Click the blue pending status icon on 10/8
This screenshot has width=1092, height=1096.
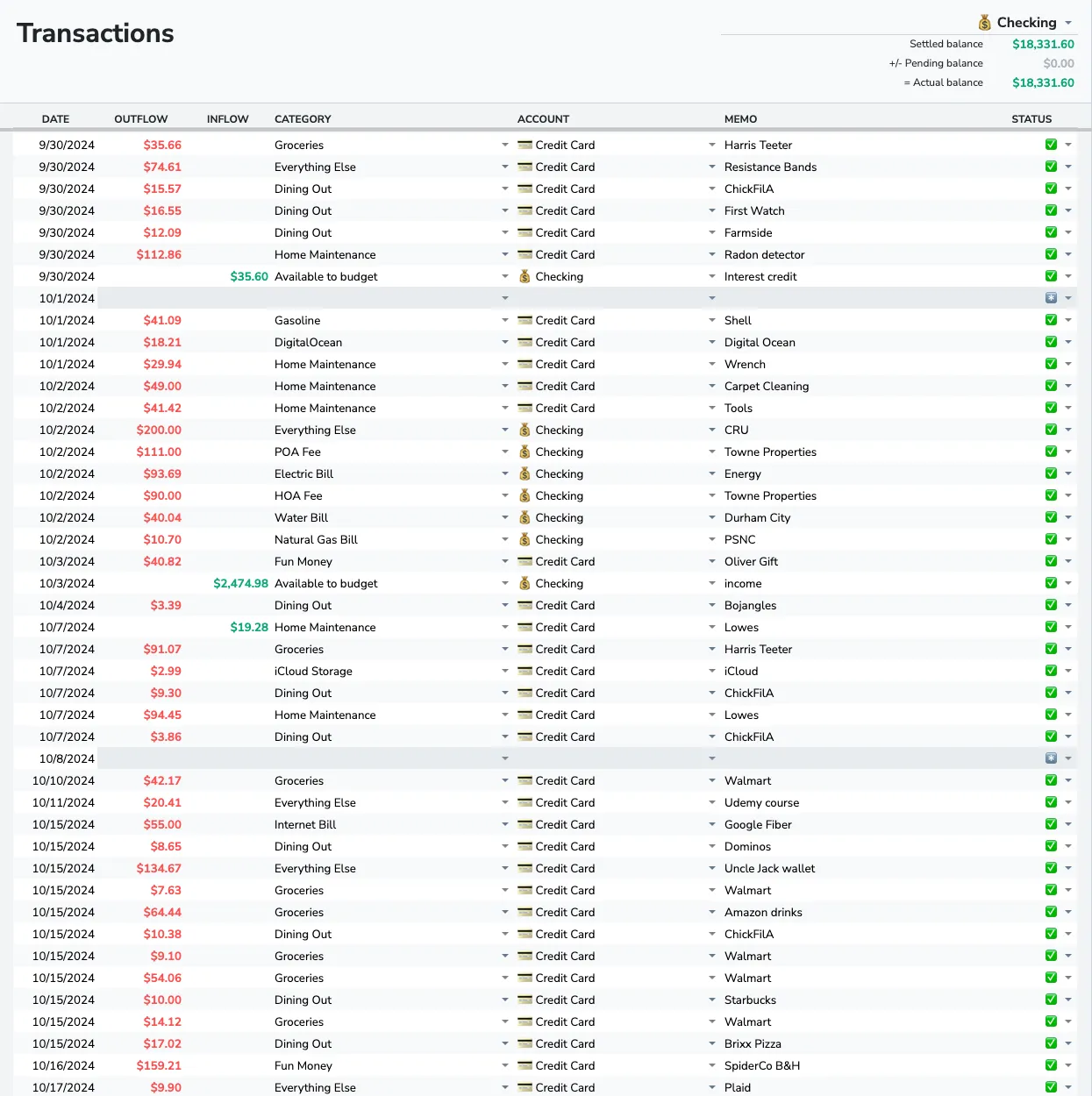tap(1051, 758)
